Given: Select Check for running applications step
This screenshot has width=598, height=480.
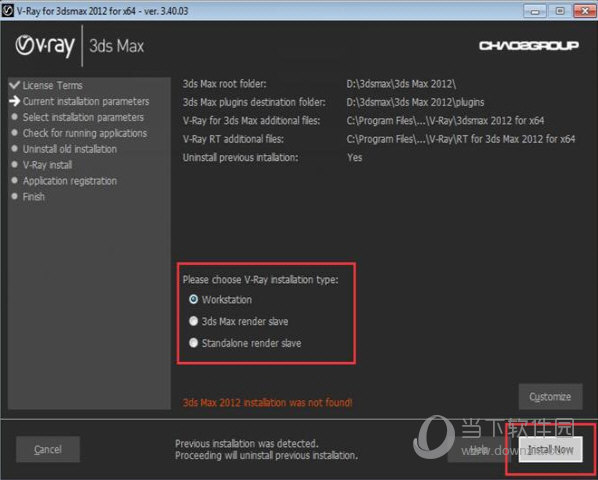Looking at the screenshot, I should (85, 133).
